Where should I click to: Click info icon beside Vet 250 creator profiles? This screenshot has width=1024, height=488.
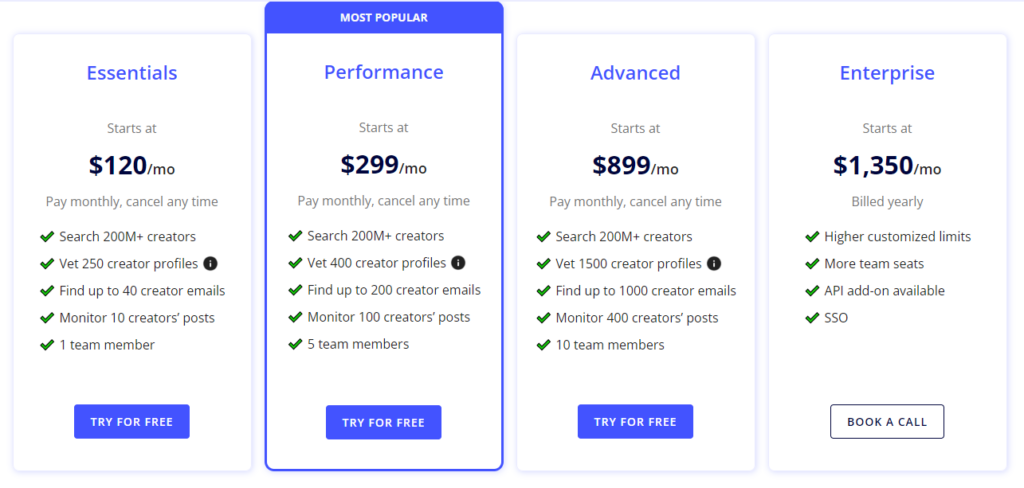click(210, 264)
